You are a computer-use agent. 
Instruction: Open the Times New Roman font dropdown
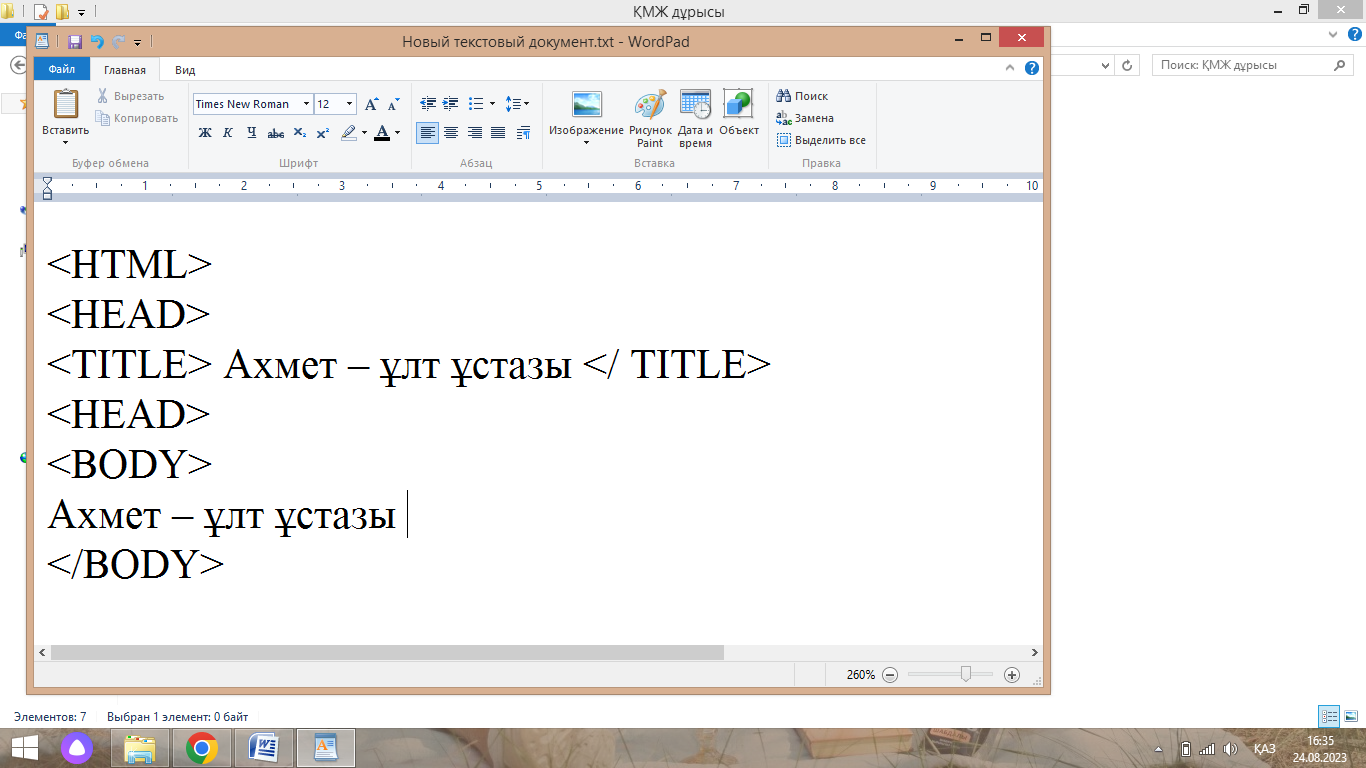306,104
